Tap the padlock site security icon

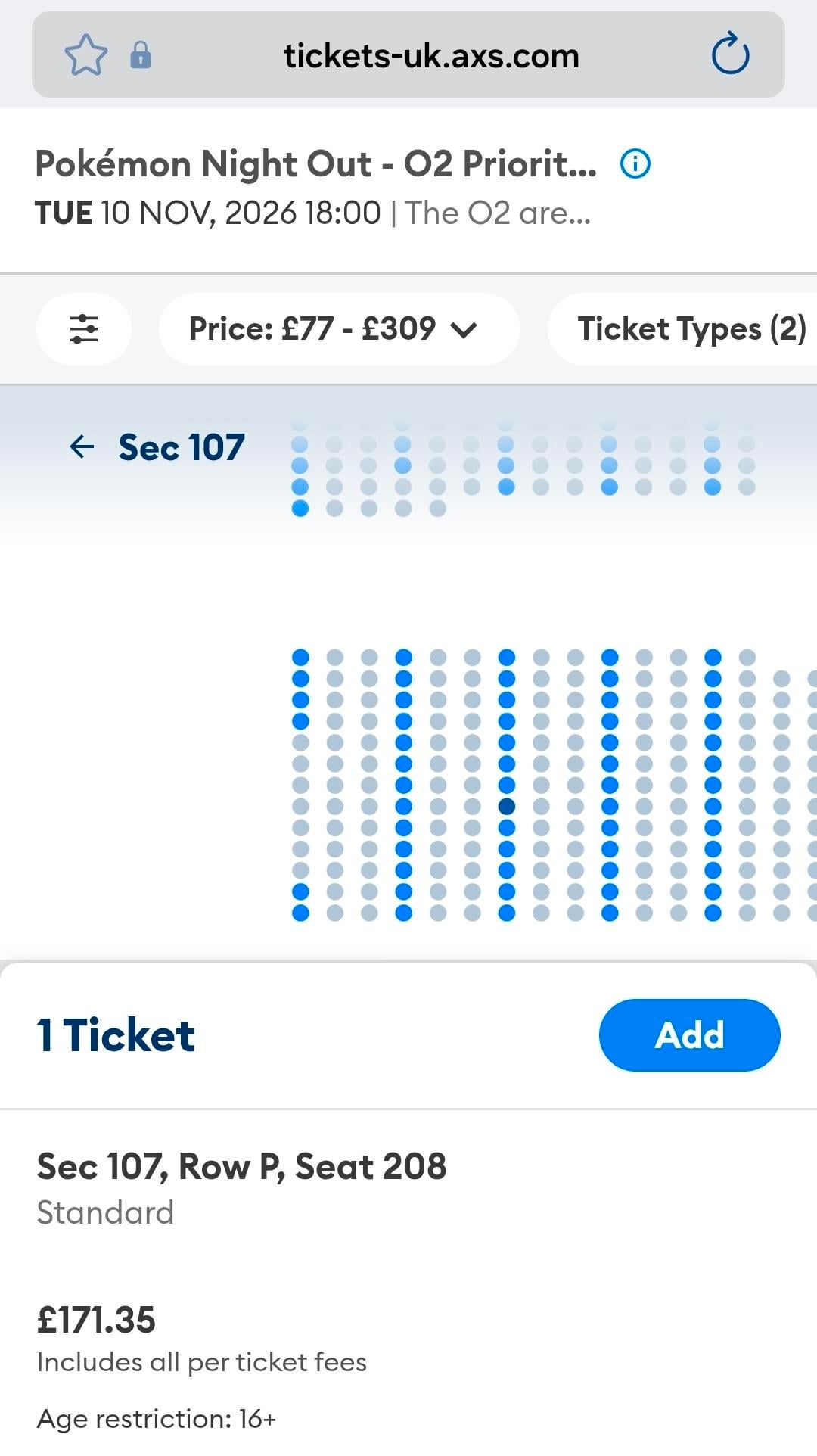tap(141, 55)
